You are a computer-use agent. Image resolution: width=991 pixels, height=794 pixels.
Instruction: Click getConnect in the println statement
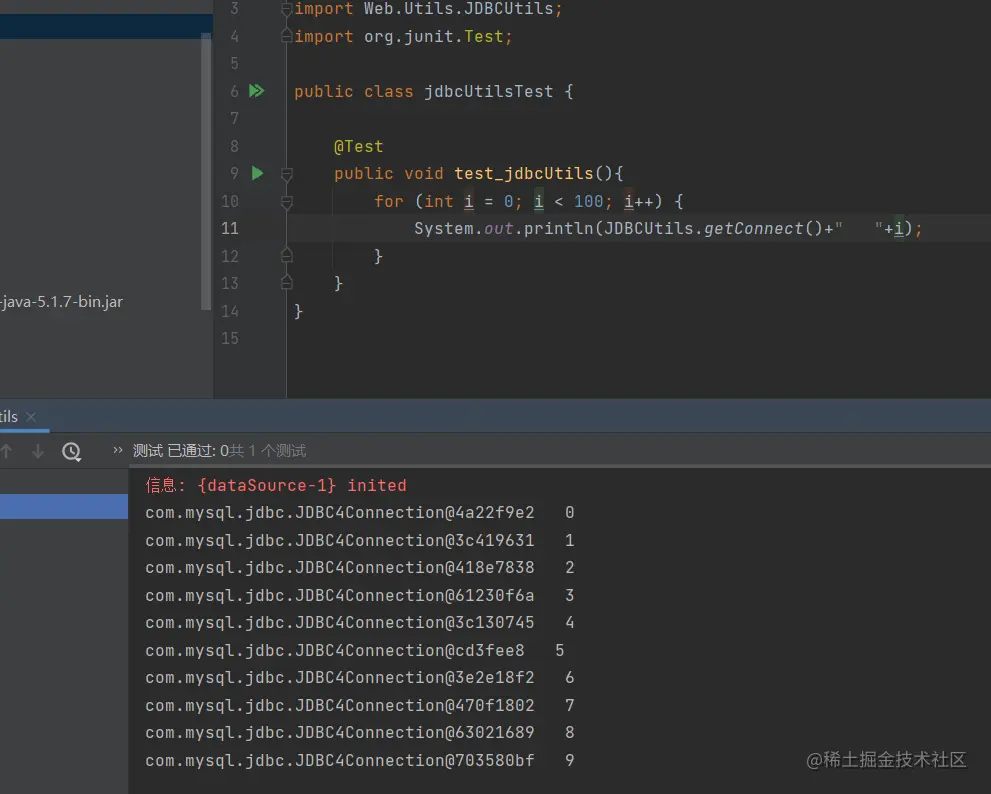(x=753, y=228)
